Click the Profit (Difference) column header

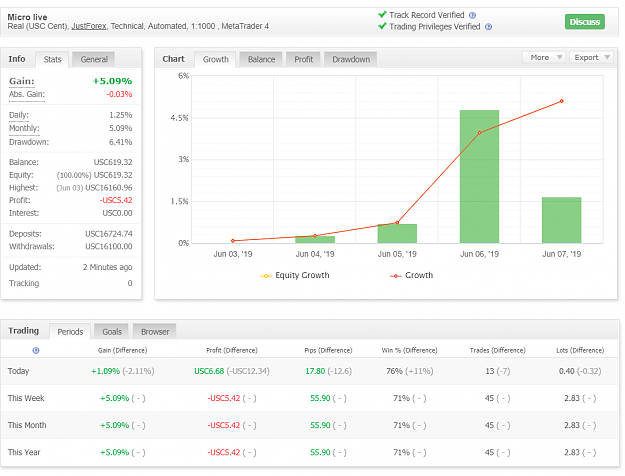(x=232, y=350)
